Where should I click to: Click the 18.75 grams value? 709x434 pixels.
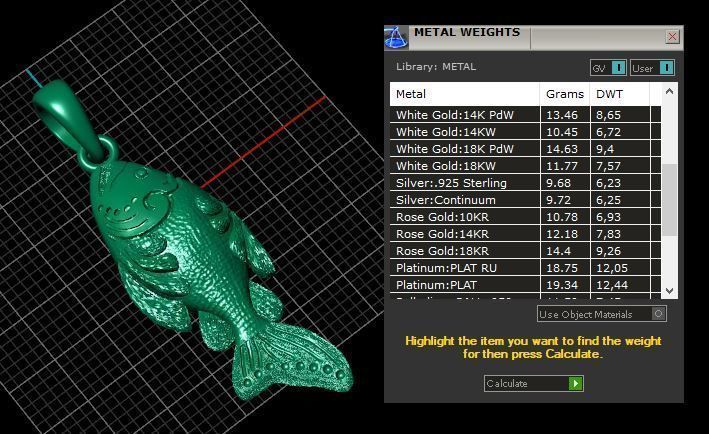click(562, 268)
